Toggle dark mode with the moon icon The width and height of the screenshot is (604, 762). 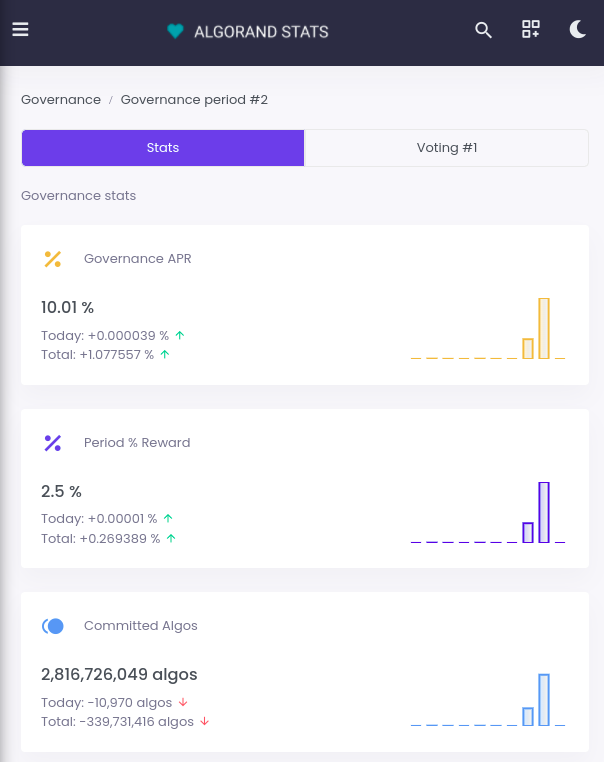point(577,29)
